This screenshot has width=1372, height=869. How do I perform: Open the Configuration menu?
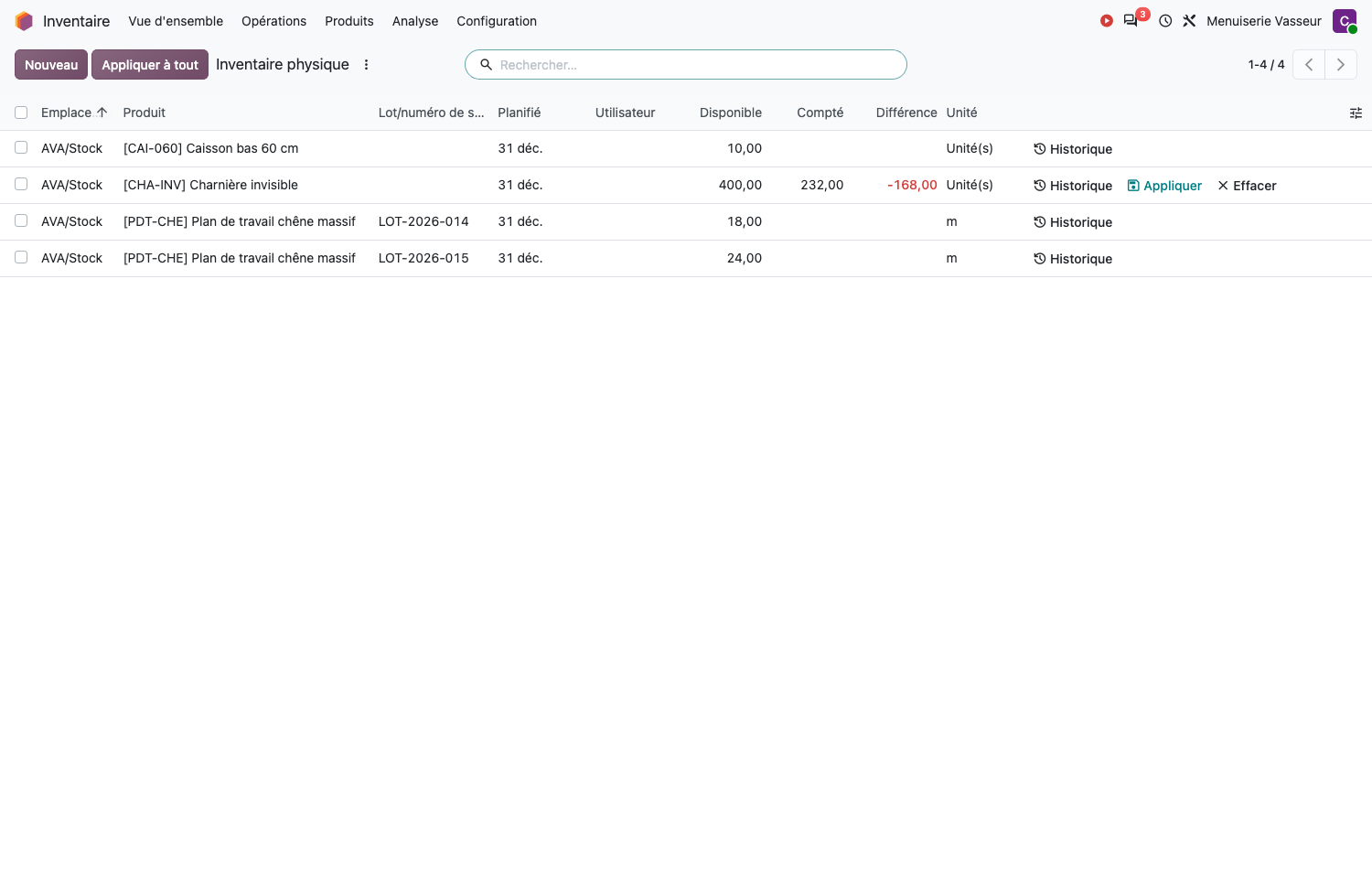coord(497,21)
